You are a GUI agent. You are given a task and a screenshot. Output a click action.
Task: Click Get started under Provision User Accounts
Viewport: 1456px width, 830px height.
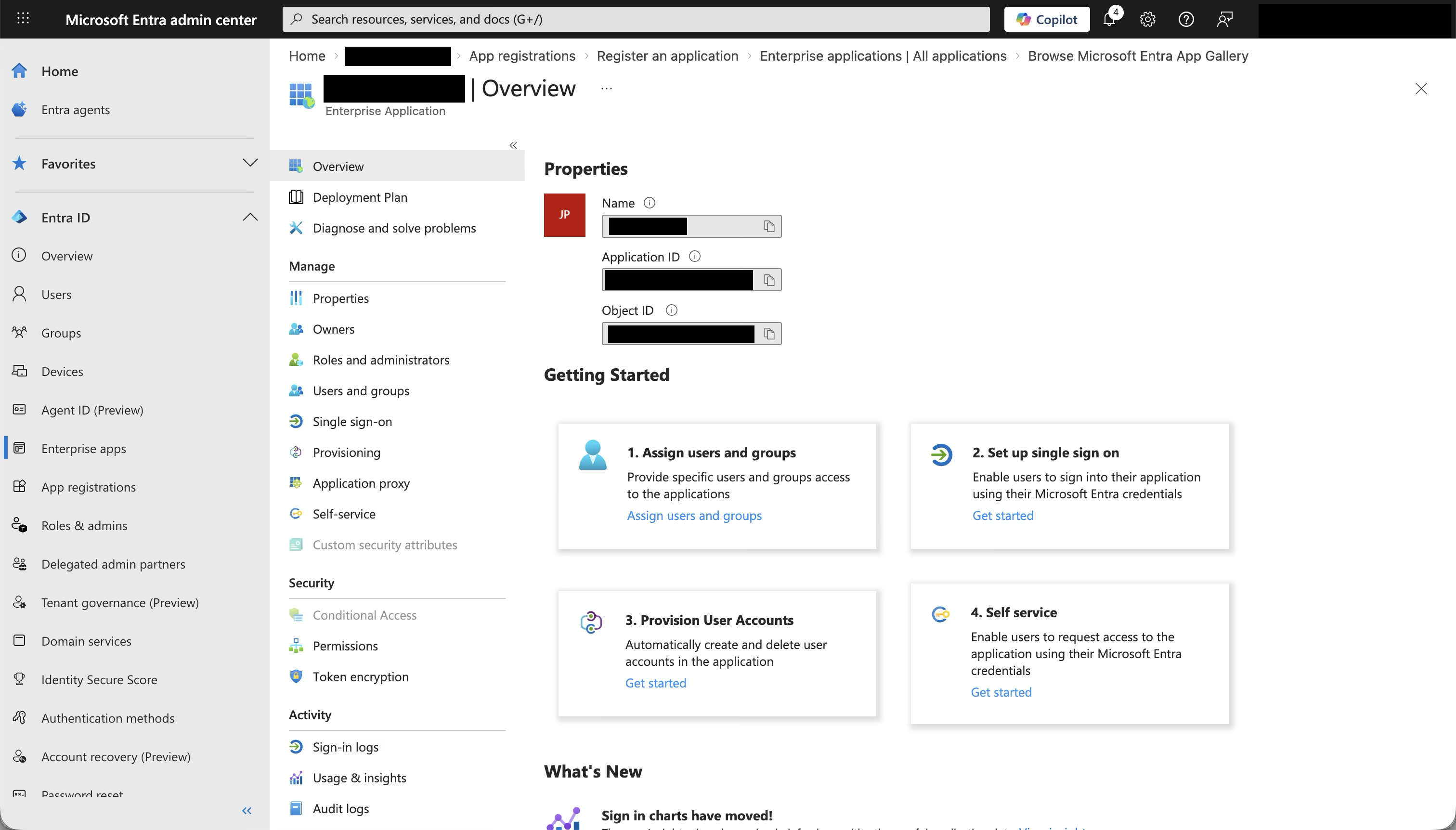656,683
